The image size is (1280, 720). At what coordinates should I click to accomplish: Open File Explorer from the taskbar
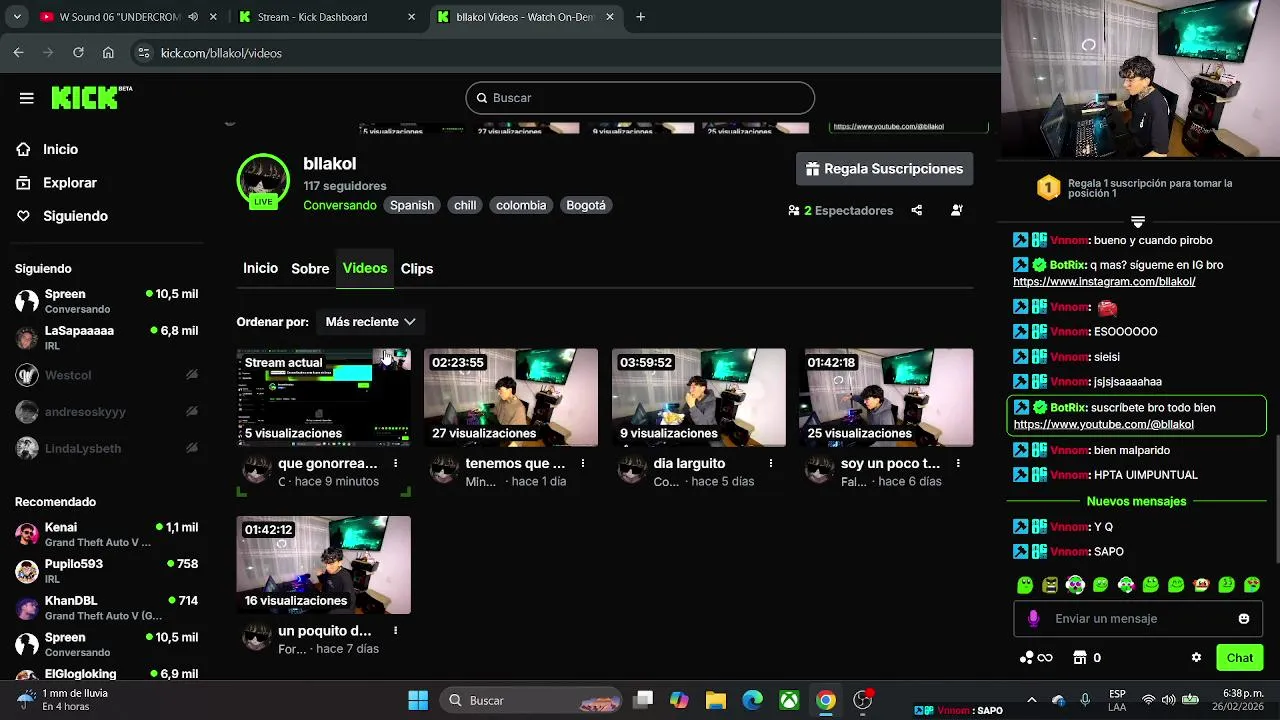point(716,700)
